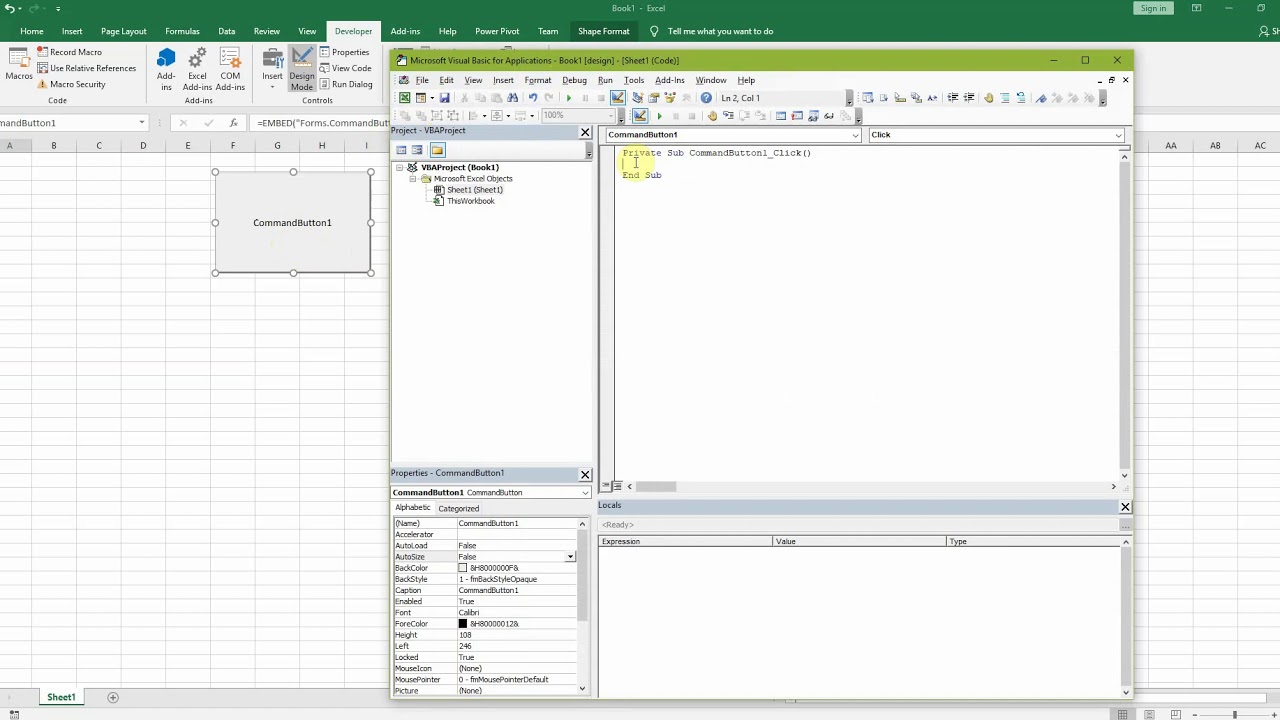Viewport: 1280px width, 720px height.
Task: Open the Format menu in VBA editor
Action: [x=538, y=80]
